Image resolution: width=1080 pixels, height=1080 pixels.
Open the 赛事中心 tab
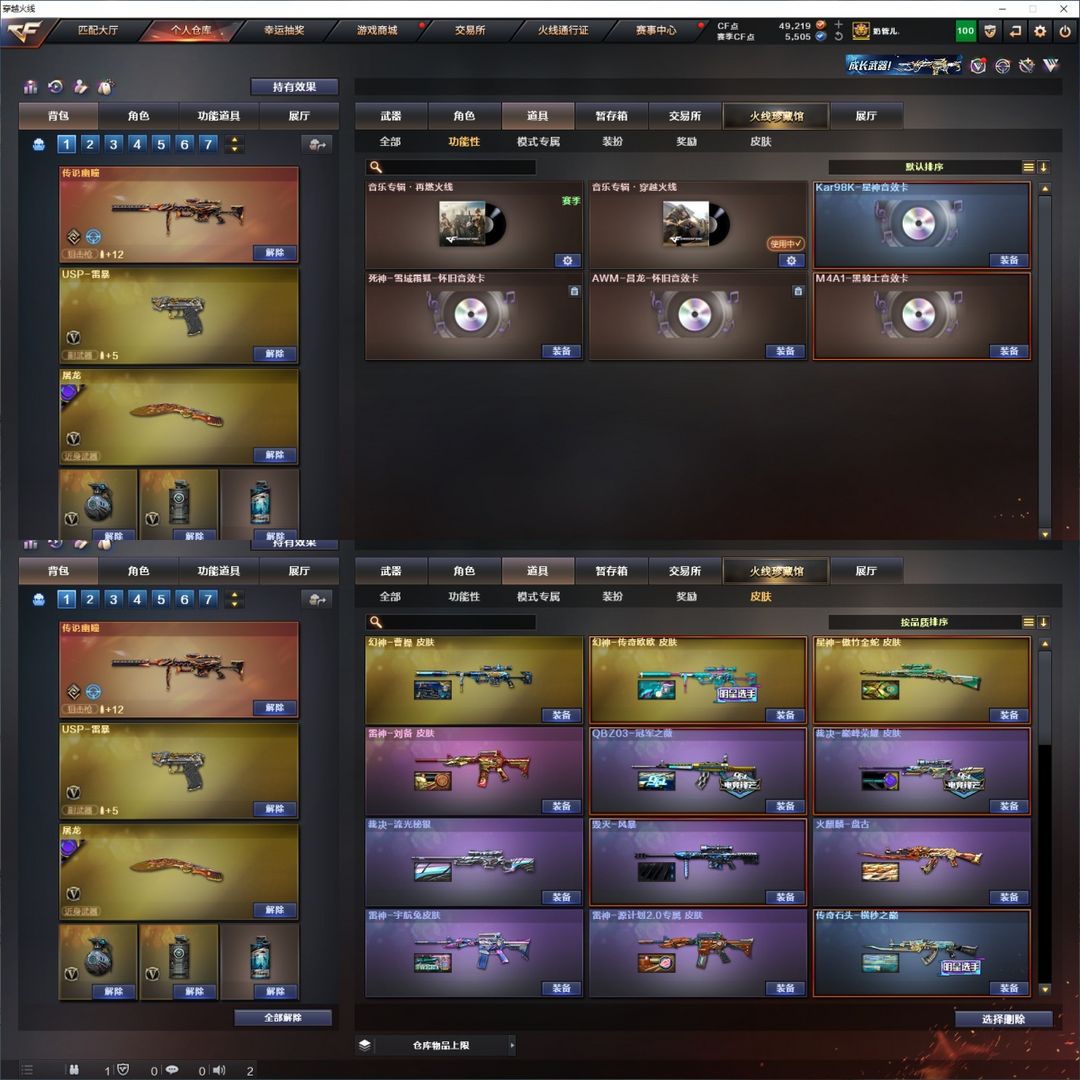(x=656, y=30)
